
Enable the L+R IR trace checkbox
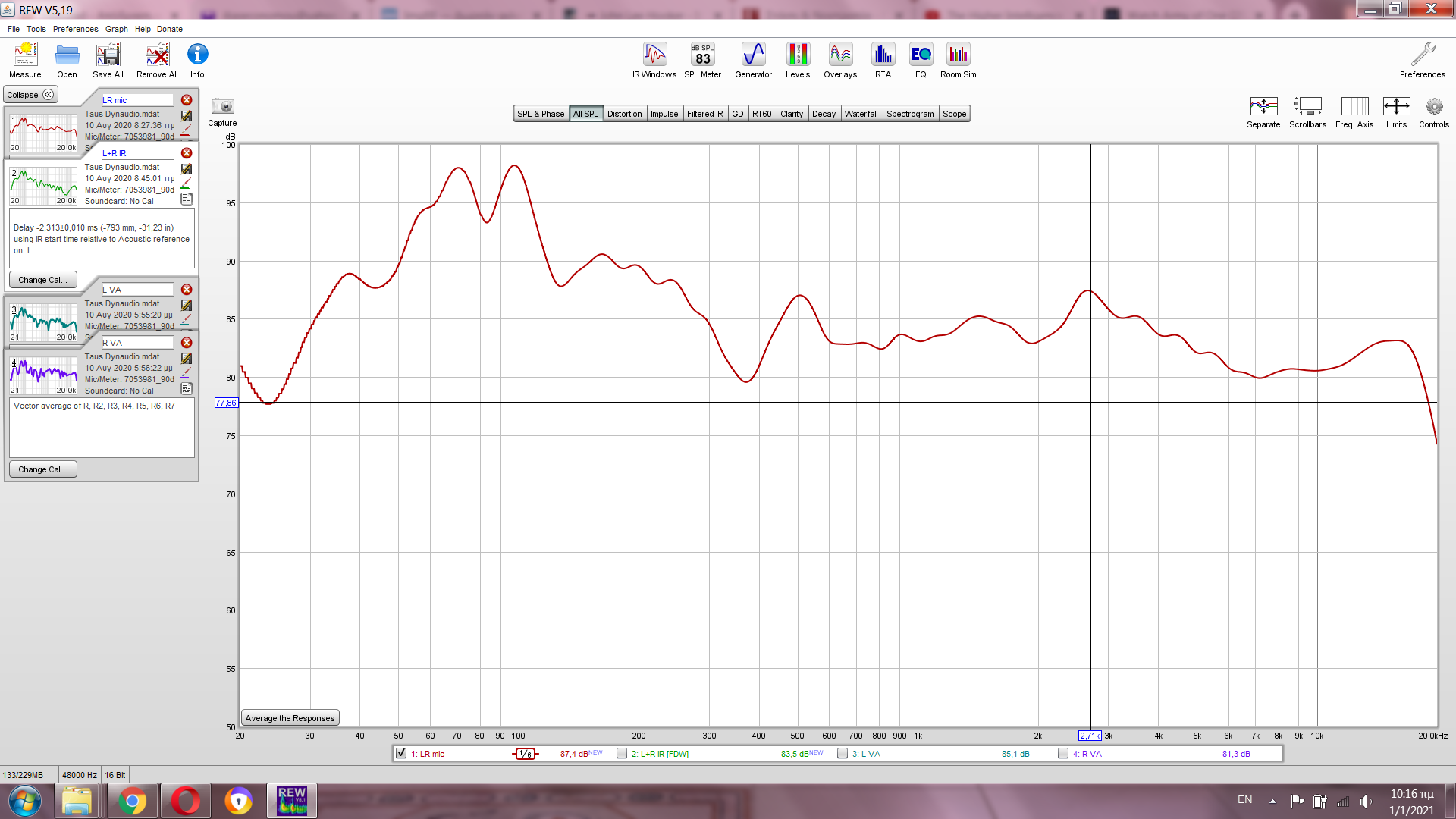(x=622, y=753)
